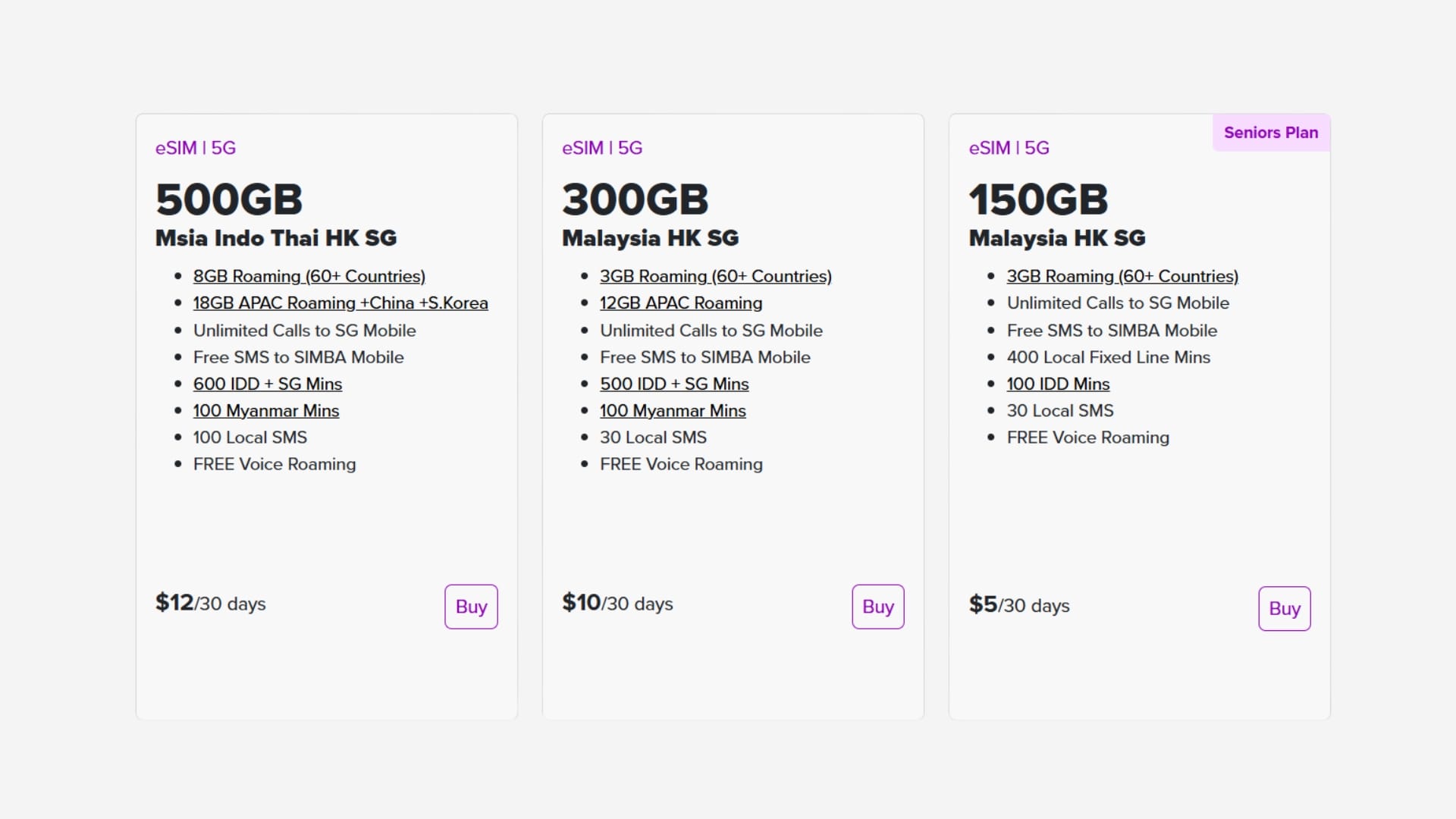Select the 300GB Malaysia HK SG plan title
1456x819 pixels.
(650, 237)
